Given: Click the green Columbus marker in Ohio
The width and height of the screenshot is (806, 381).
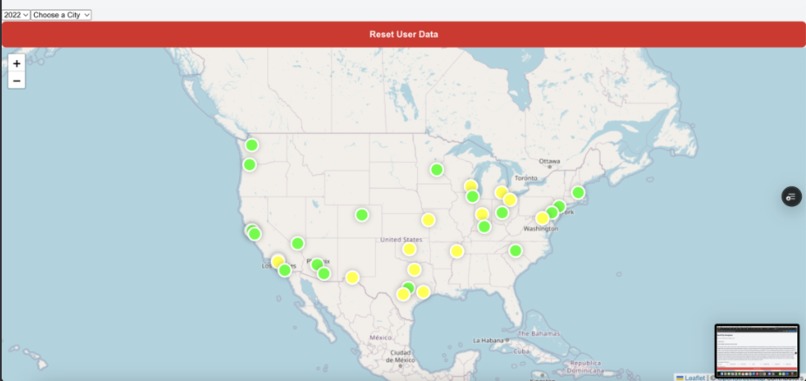Looking at the screenshot, I should pyautogui.click(x=502, y=212).
